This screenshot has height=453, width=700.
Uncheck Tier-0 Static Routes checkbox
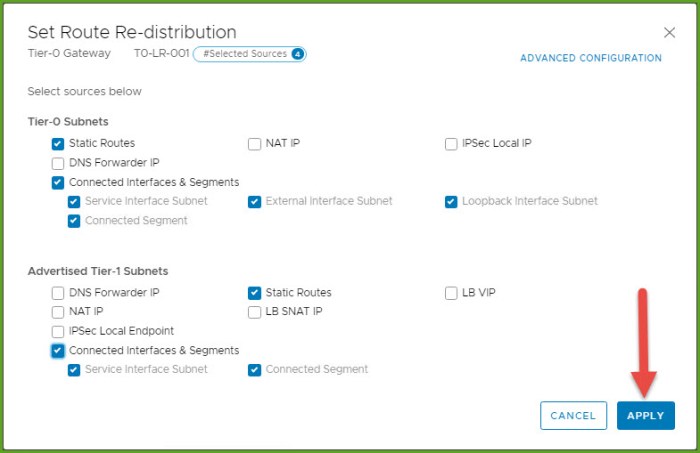(58, 143)
